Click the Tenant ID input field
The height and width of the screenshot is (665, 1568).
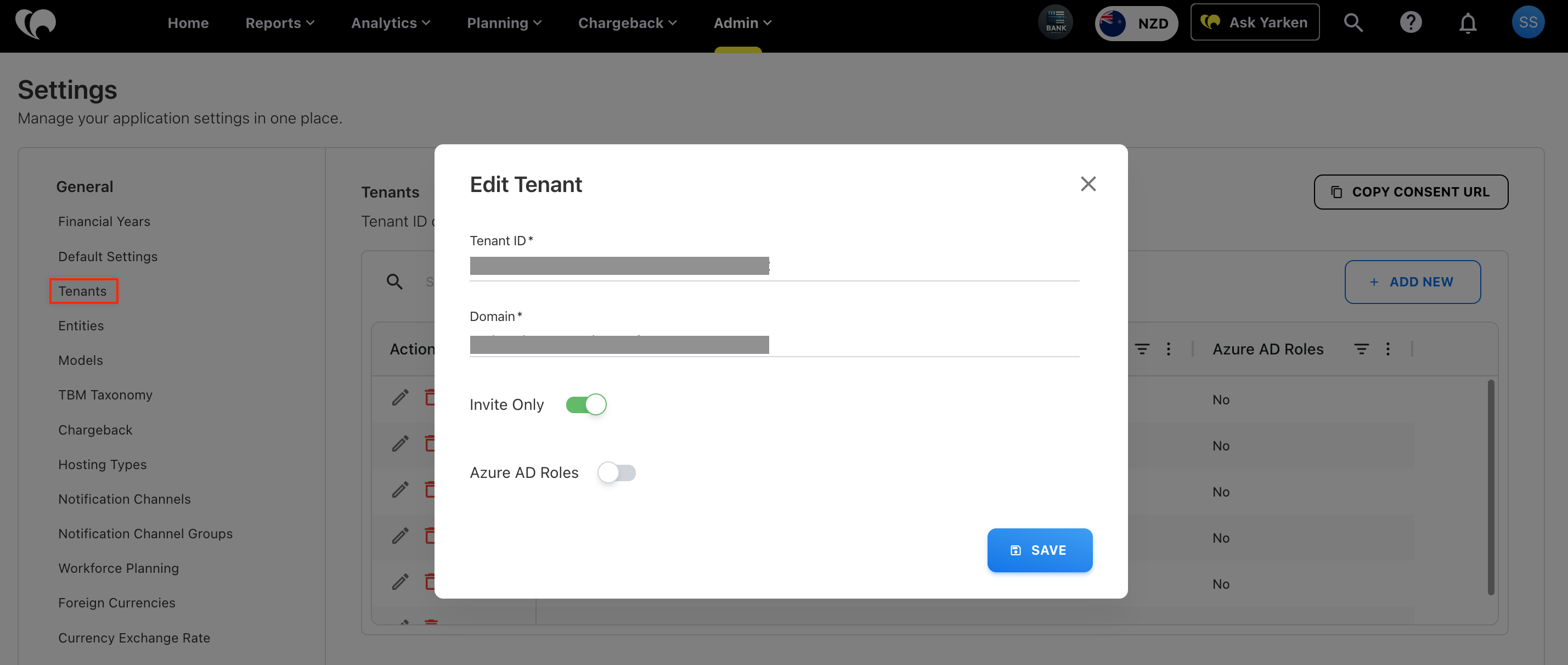point(774,266)
